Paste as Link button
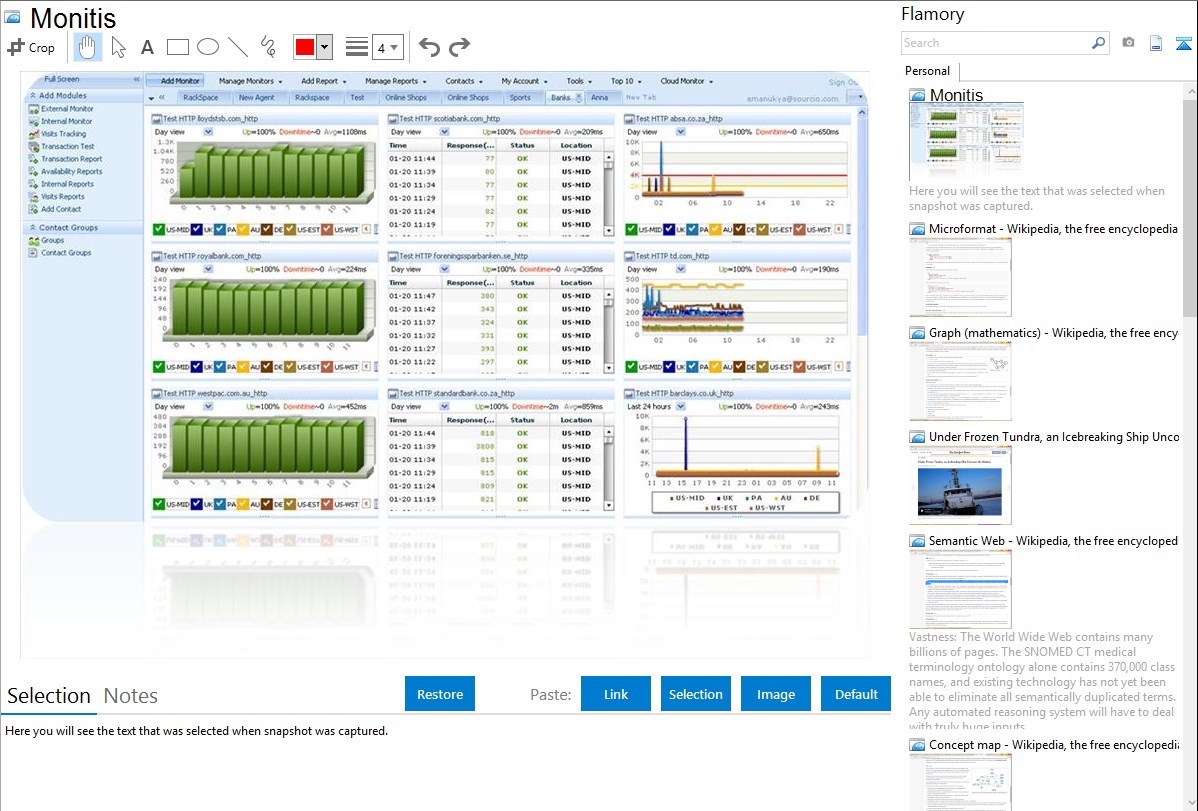 click(616, 693)
